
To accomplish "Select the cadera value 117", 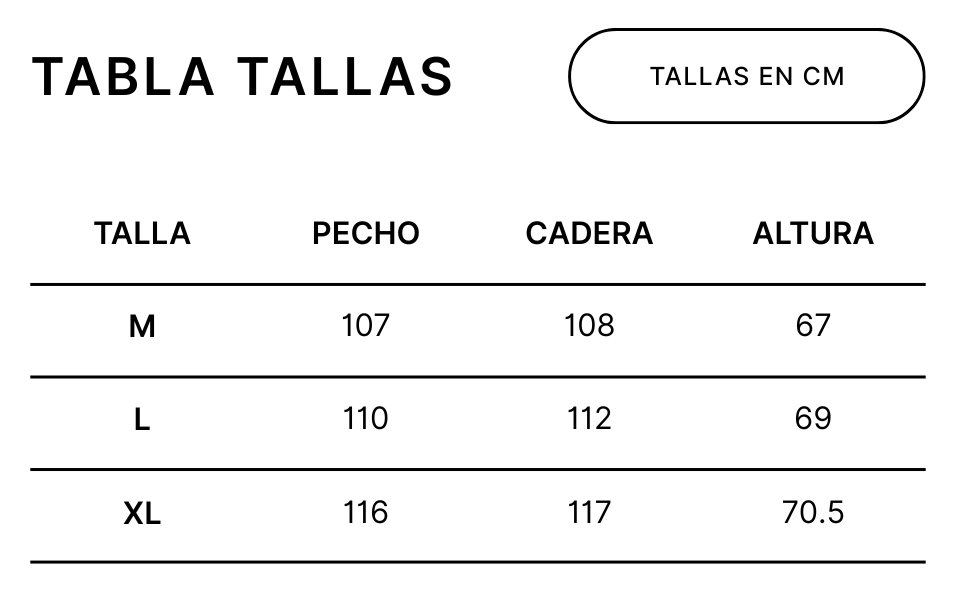I will pyautogui.click(x=589, y=513).
